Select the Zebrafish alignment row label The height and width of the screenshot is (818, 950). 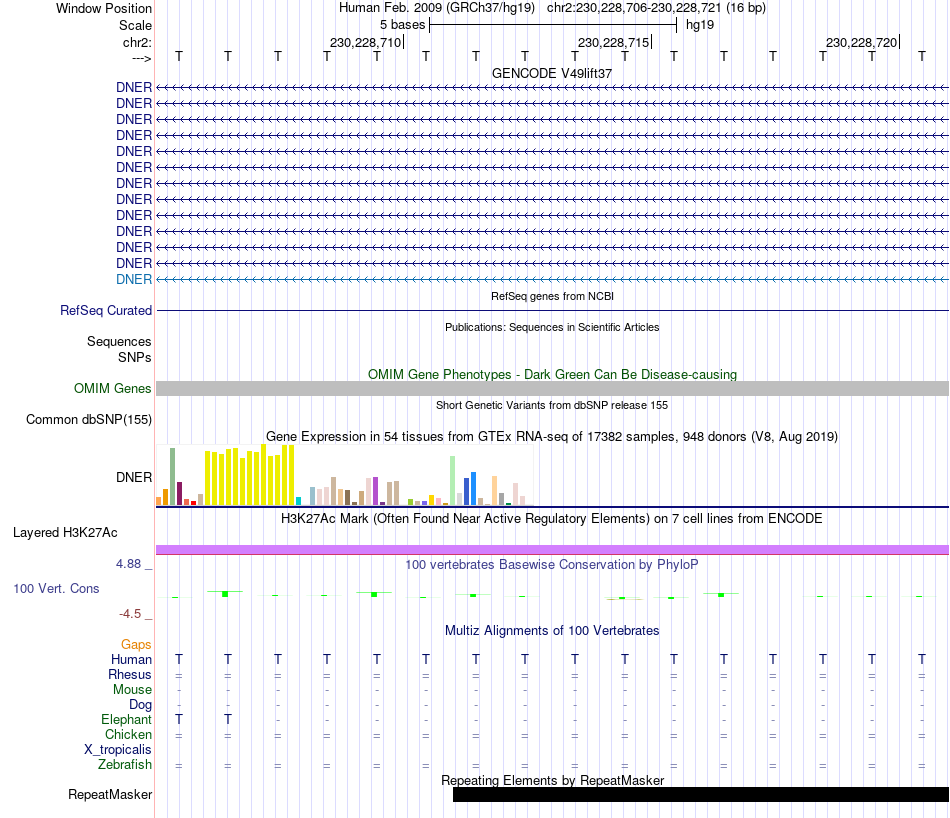pyautogui.click(x=125, y=765)
